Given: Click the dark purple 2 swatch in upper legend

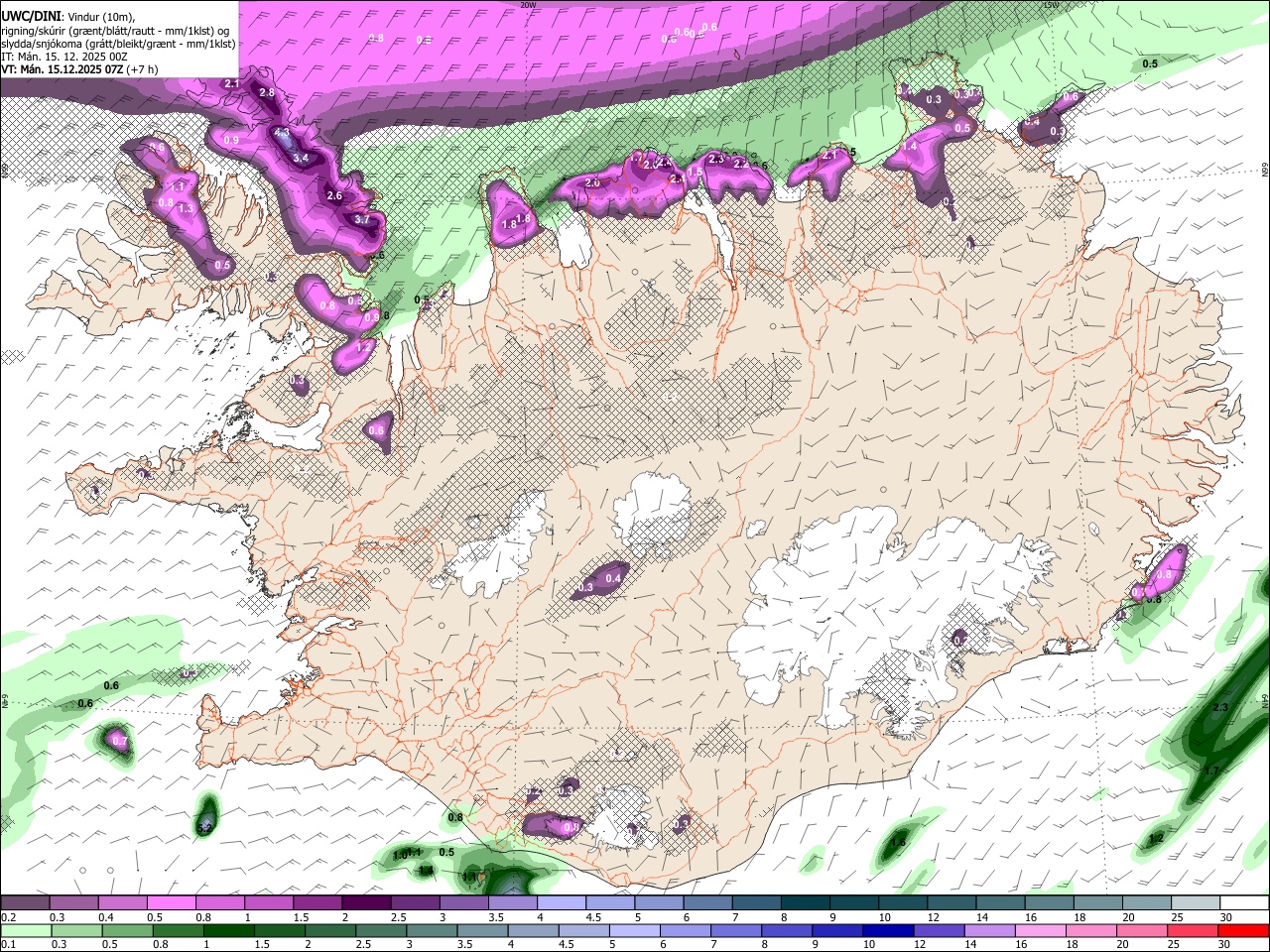Looking at the screenshot, I should [x=366, y=903].
